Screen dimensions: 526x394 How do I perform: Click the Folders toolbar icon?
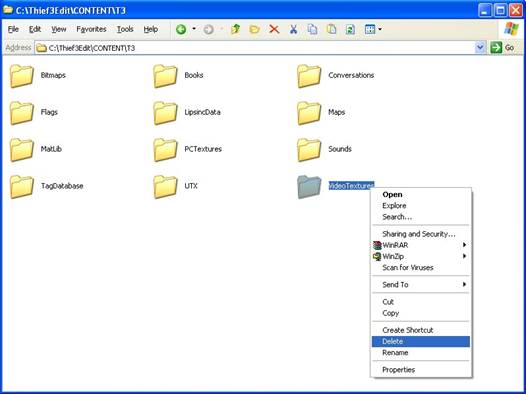pyautogui.click(x=254, y=30)
